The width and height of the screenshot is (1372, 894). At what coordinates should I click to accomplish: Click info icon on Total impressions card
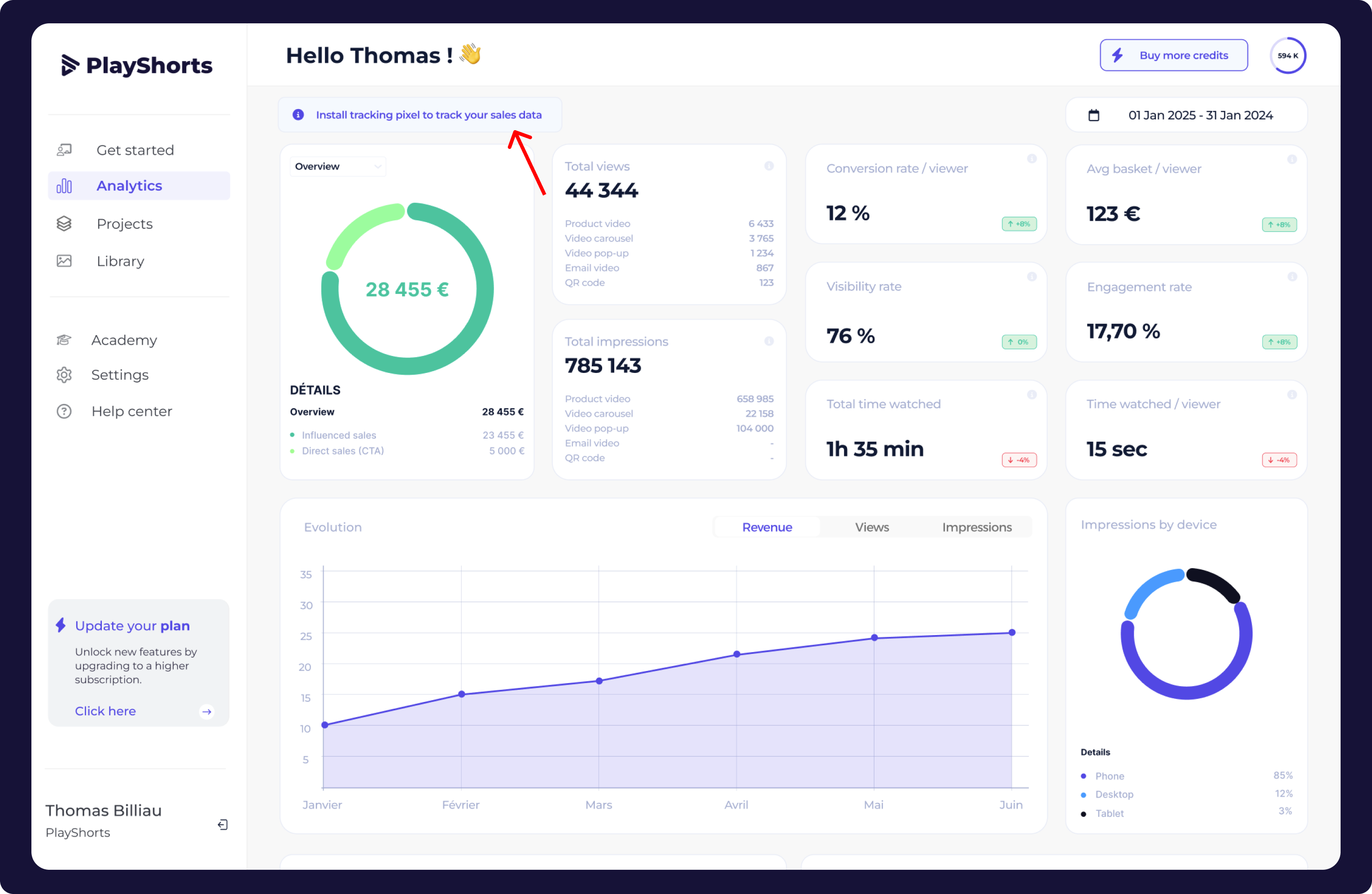point(769,342)
